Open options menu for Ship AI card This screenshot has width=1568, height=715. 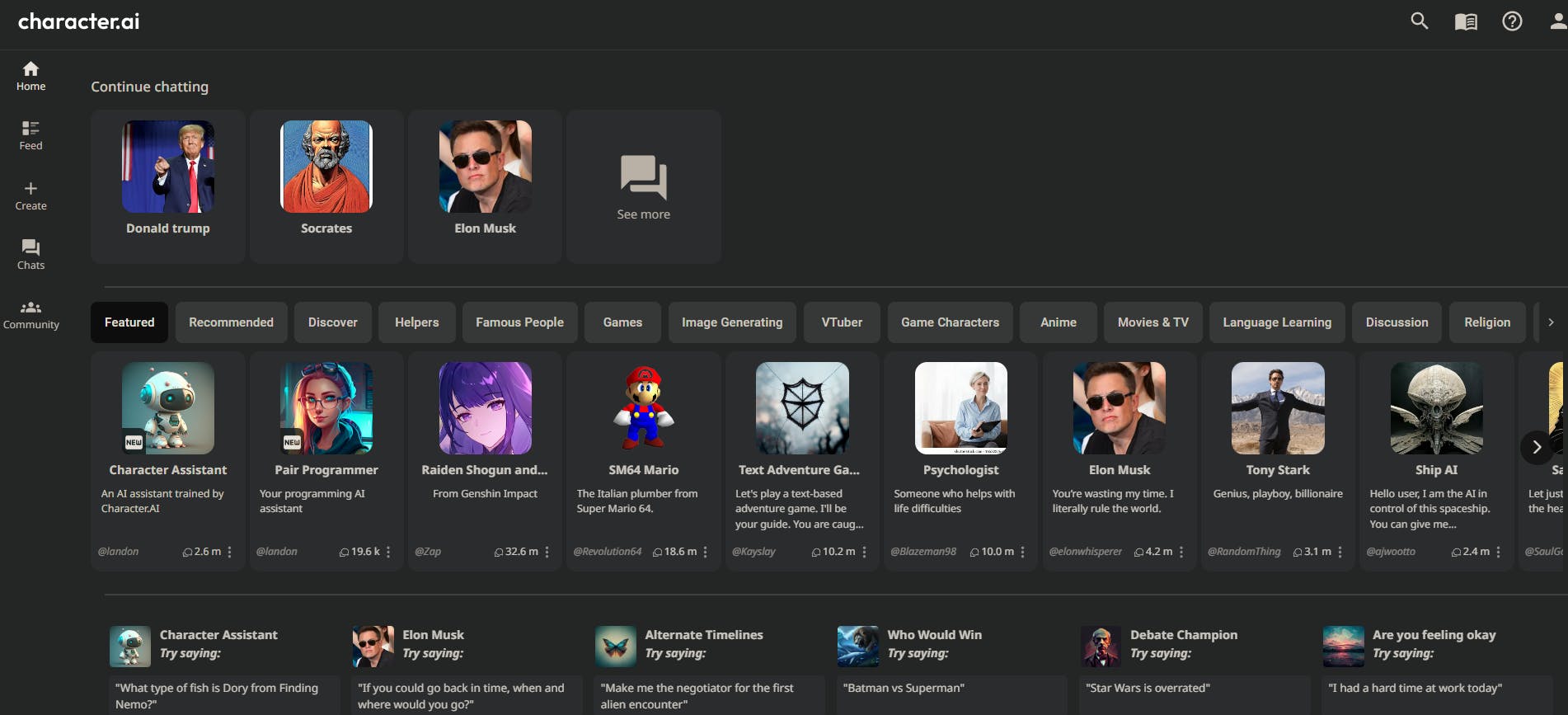point(1499,552)
